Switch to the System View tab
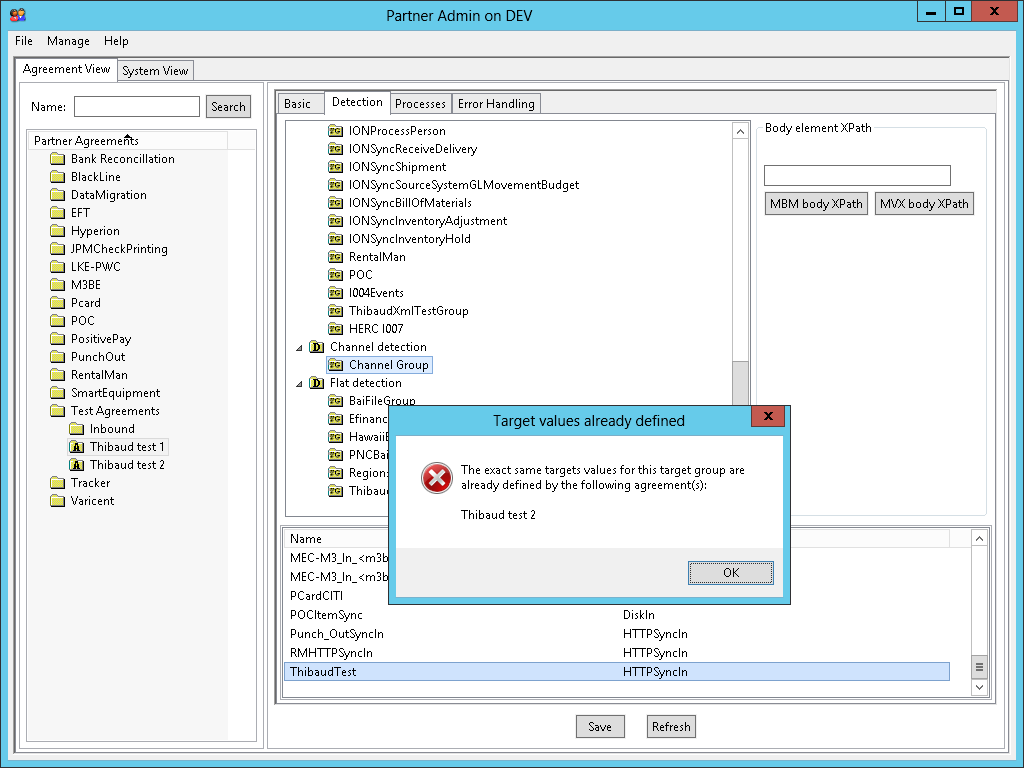This screenshot has width=1024, height=768. coord(155,71)
